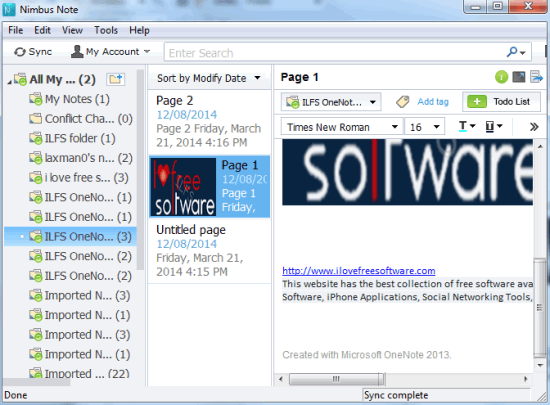Select the Page 2 note
Viewport: 550px width, 405px height.
pos(209,122)
